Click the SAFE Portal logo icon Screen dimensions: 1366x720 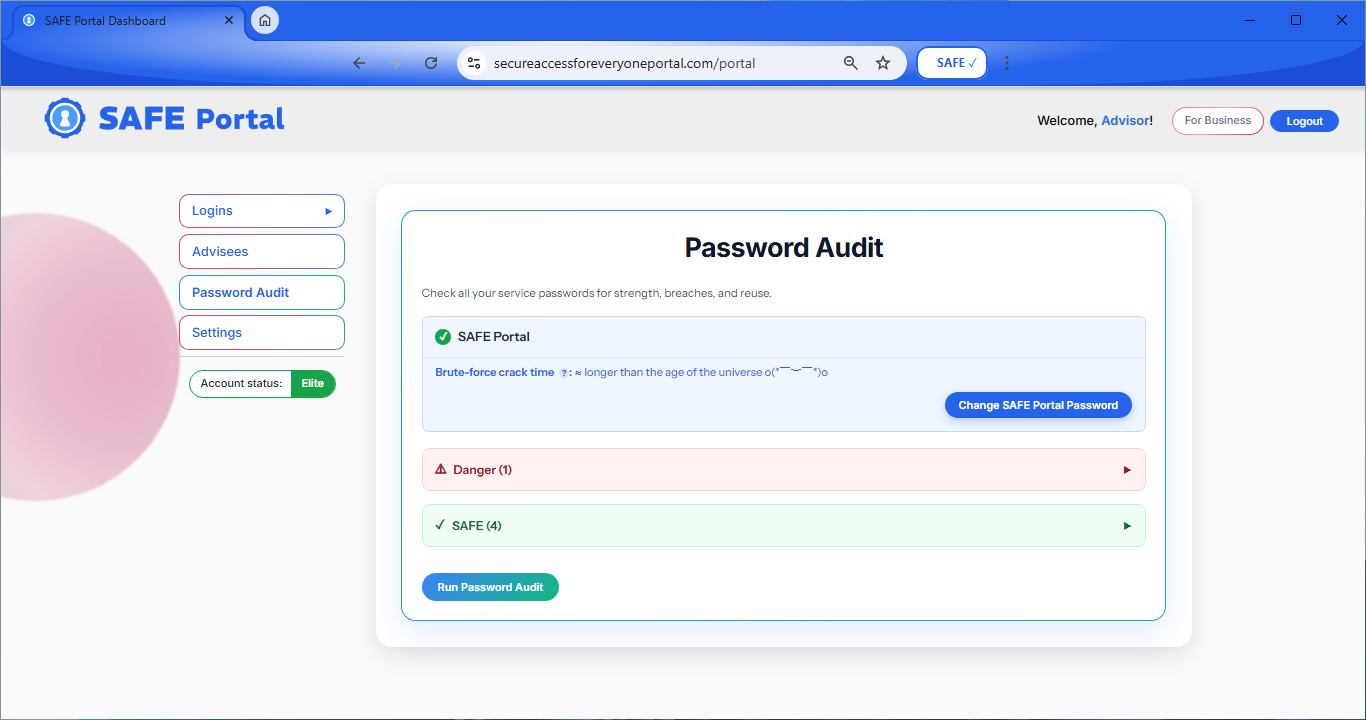65,118
